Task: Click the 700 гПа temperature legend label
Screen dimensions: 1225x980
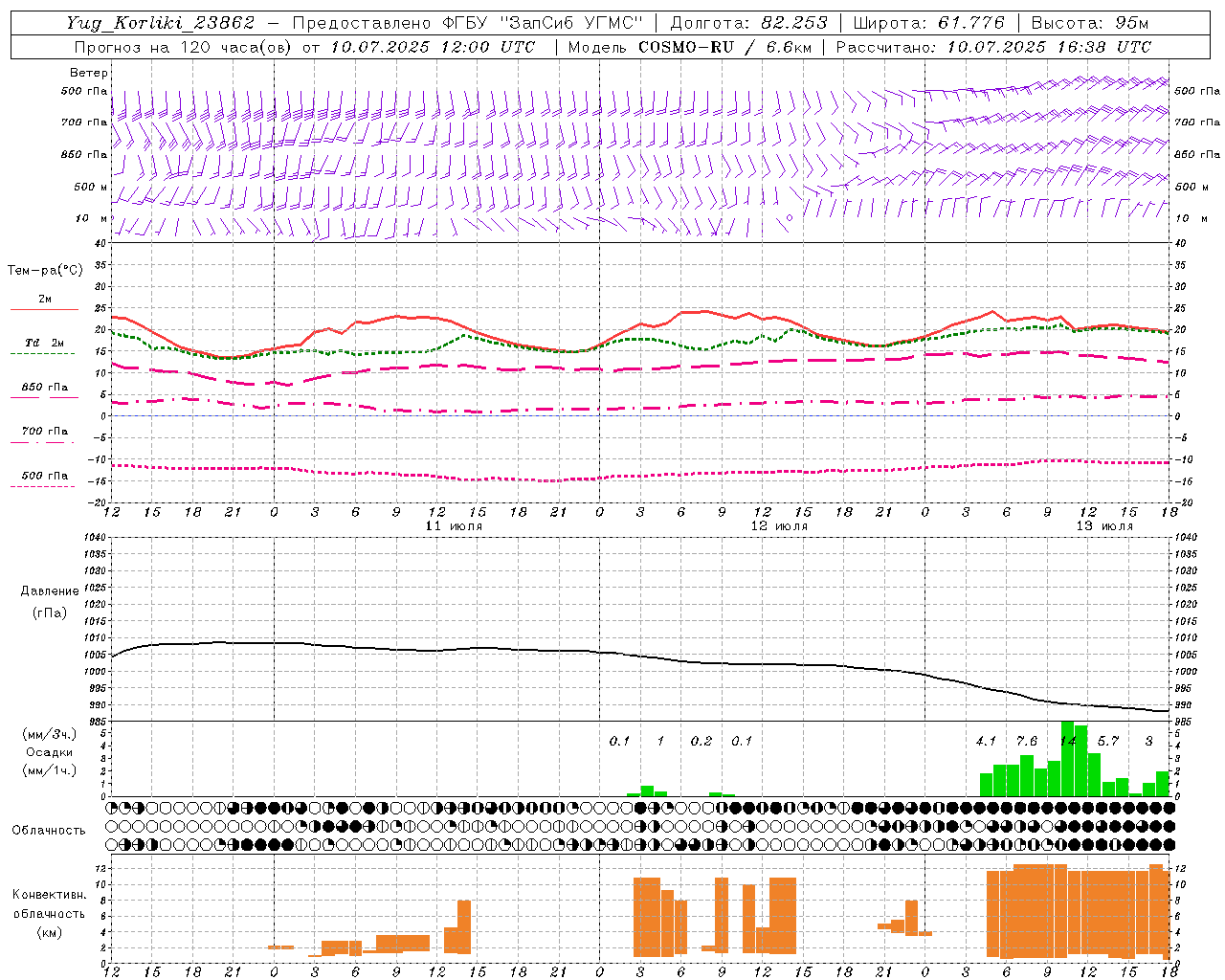Action: (x=45, y=432)
